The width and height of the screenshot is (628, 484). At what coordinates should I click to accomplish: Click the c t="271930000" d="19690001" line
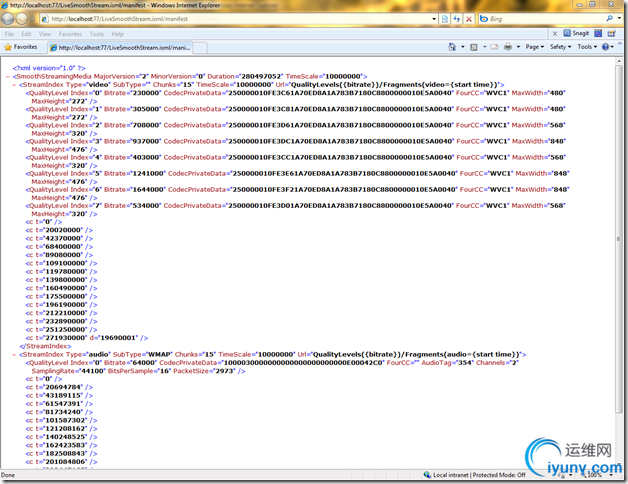(87, 338)
